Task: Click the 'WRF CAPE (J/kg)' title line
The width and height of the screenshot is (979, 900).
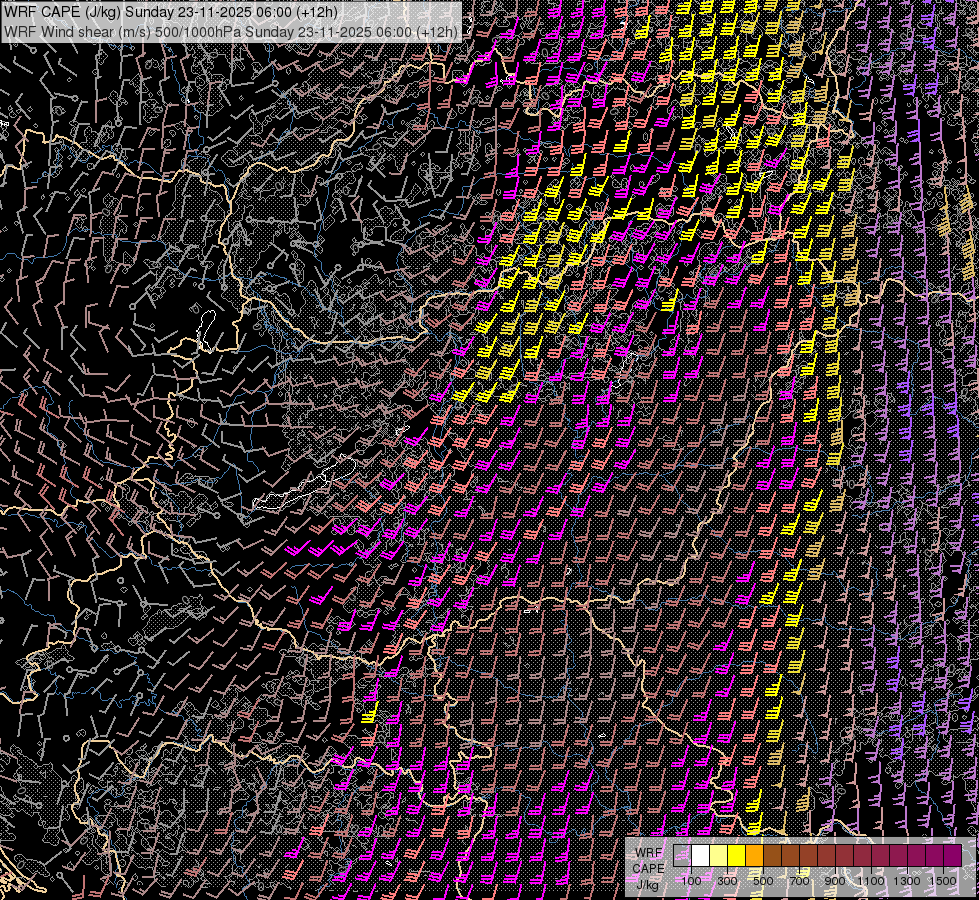Action: [x=171, y=12]
